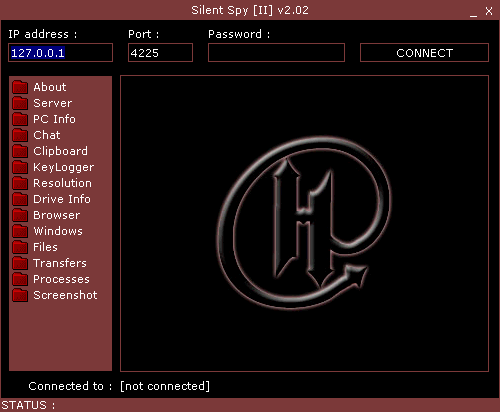Select the Resolution menu item

(62, 183)
